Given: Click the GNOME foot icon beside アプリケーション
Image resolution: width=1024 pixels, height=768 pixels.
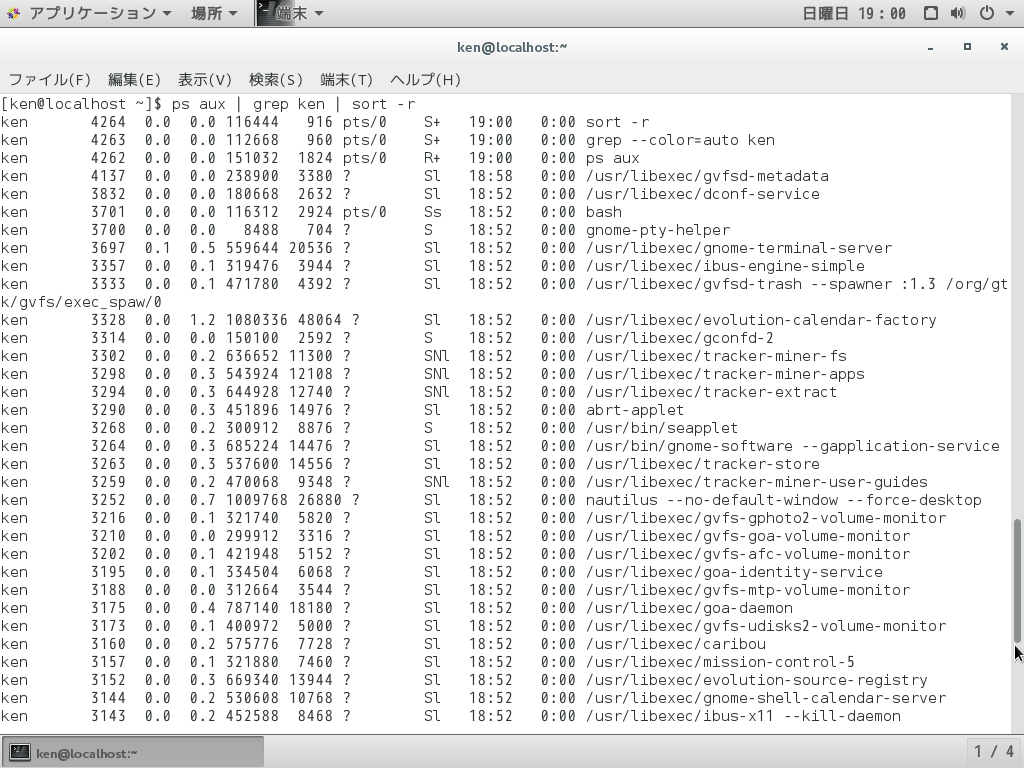Looking at the screenshot, I should (13, 13).
